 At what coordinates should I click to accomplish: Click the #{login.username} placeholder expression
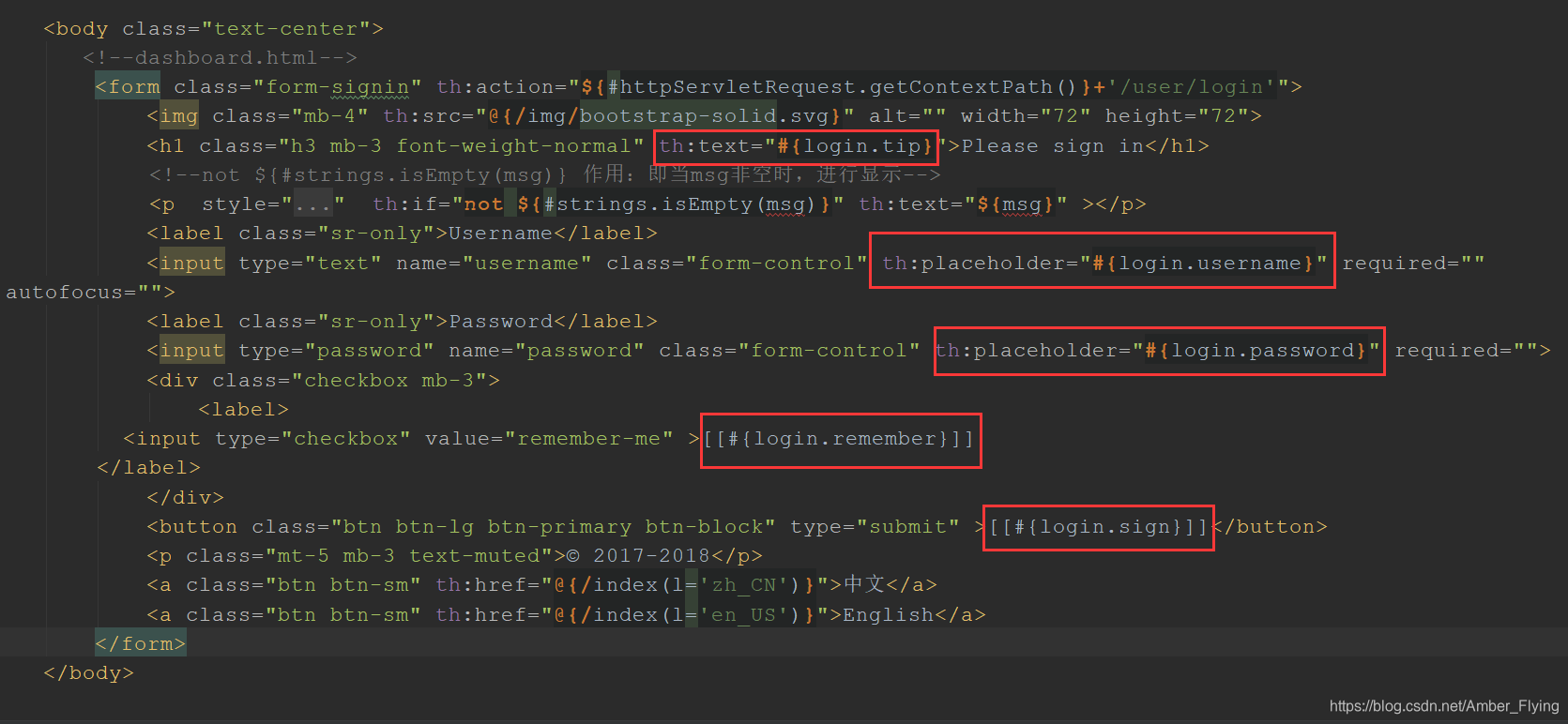point(1203,264)
